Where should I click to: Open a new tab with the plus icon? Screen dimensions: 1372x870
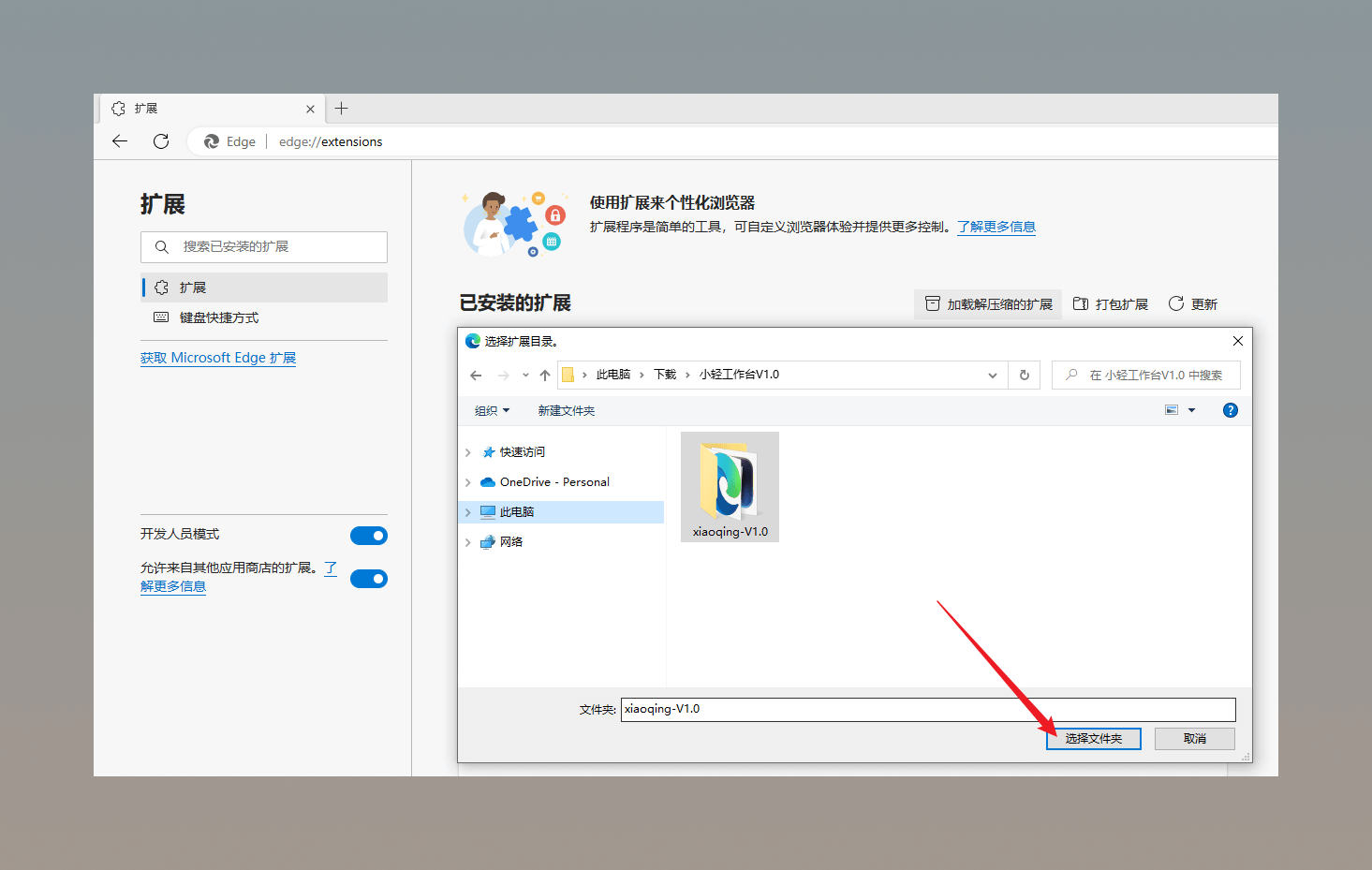pyautogui.click(x=342, y=109)
